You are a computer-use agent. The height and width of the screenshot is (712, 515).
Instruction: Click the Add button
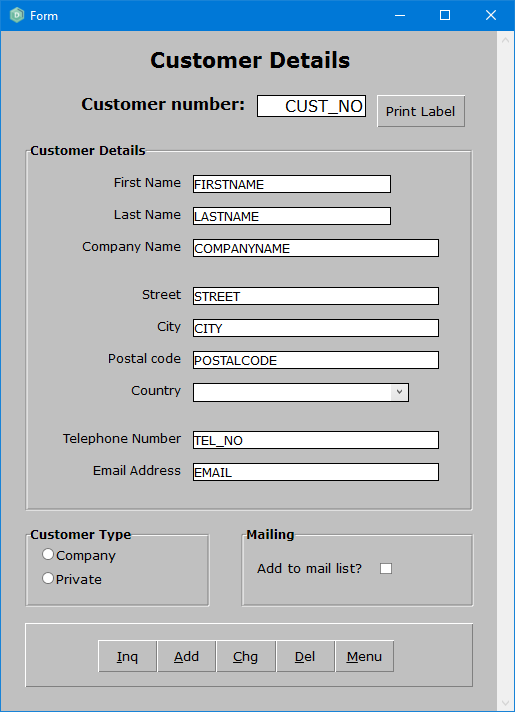tap(186, 657)
